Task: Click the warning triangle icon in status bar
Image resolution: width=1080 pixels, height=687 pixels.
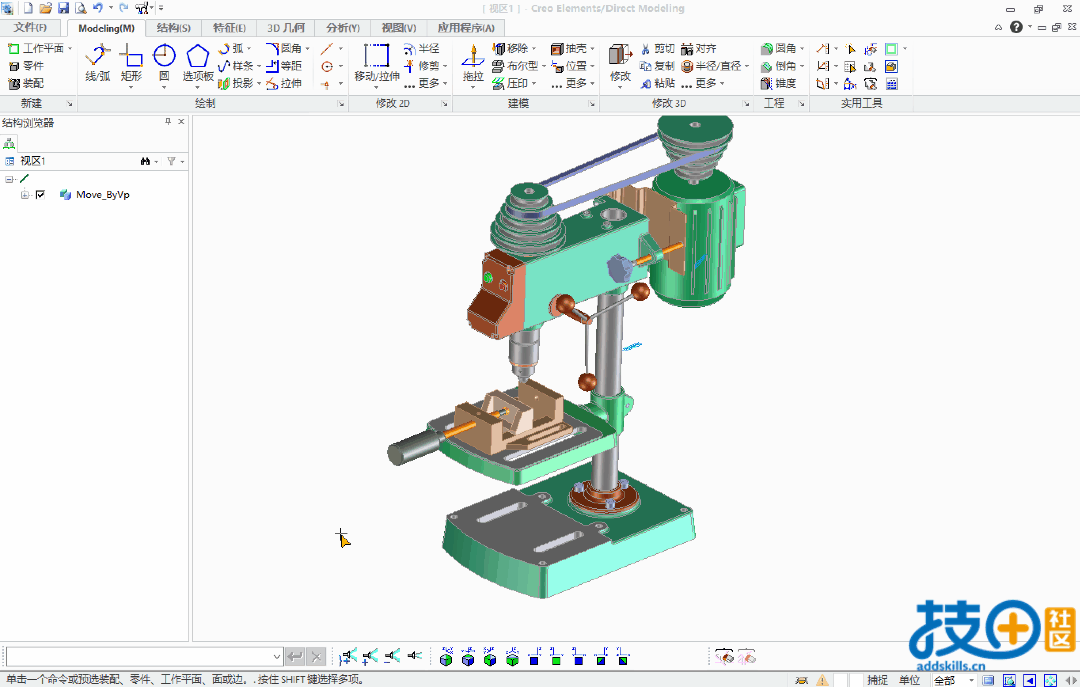Action: [822, 680]
